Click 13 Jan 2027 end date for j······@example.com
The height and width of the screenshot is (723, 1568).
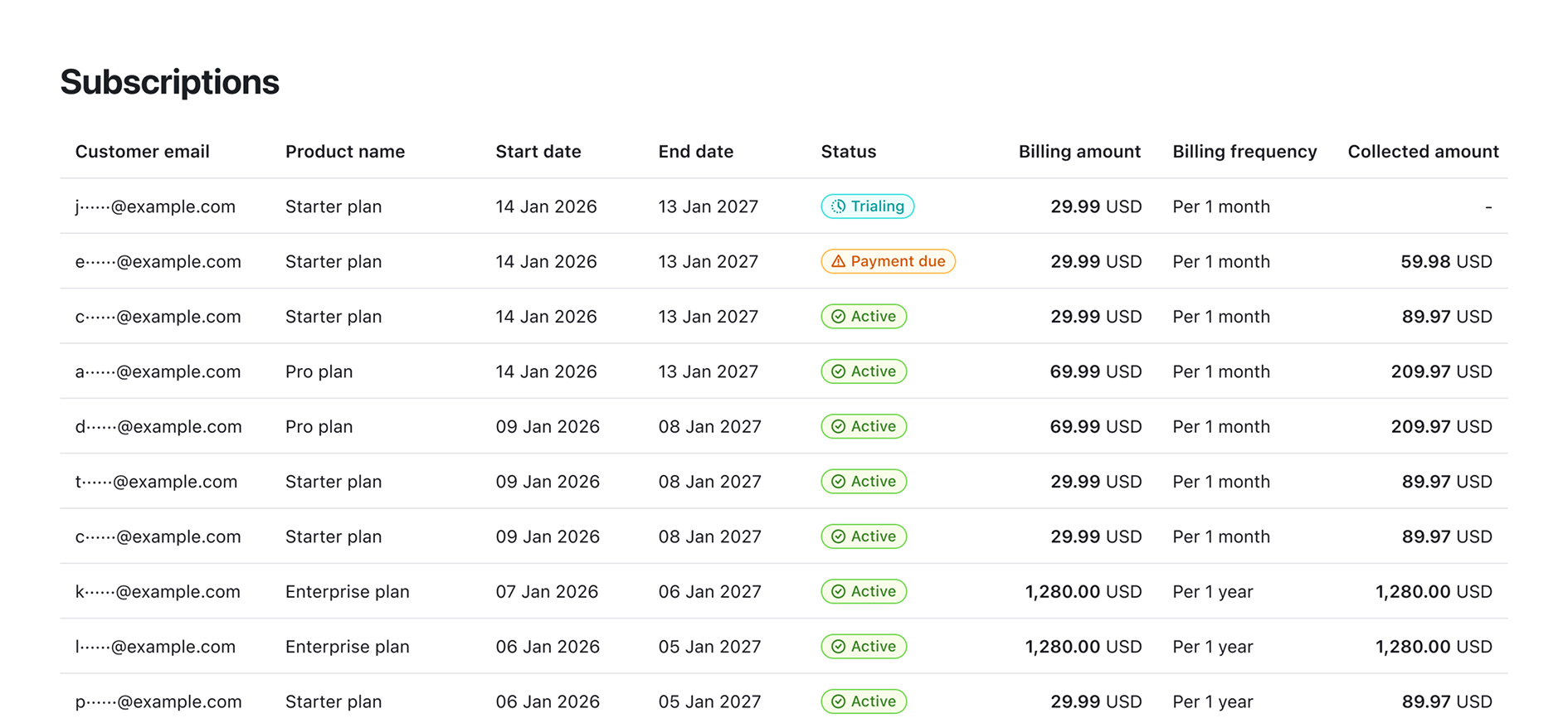pyautogui.click(x=708, y=206)
